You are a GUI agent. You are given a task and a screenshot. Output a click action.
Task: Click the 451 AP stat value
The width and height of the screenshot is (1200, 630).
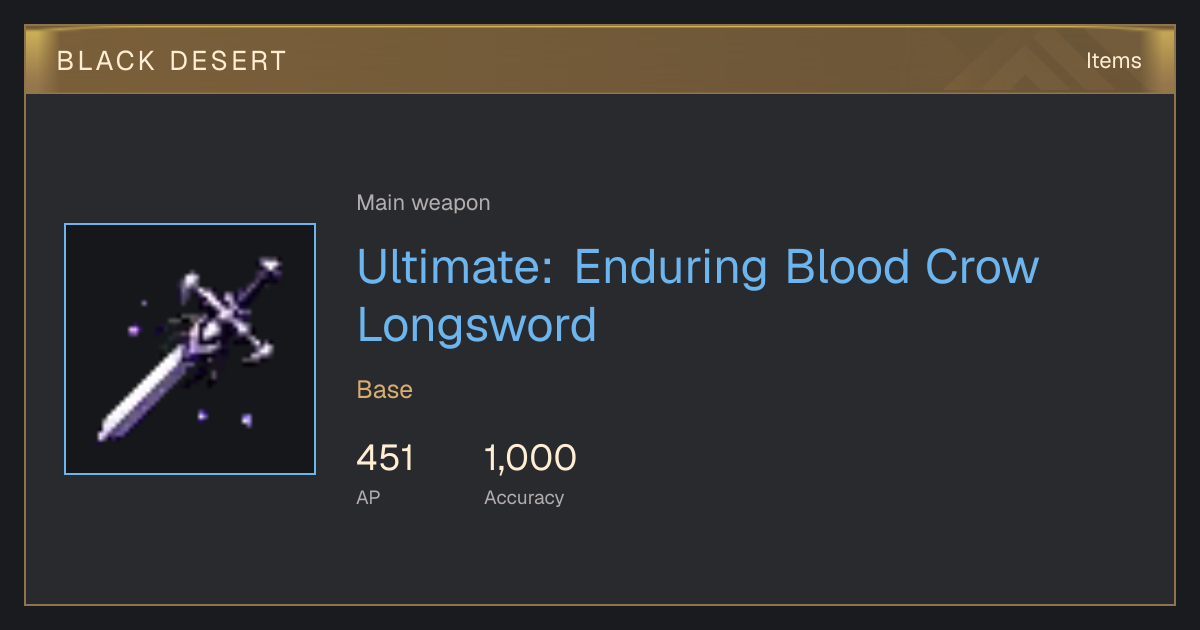click(x=385, y=458)
